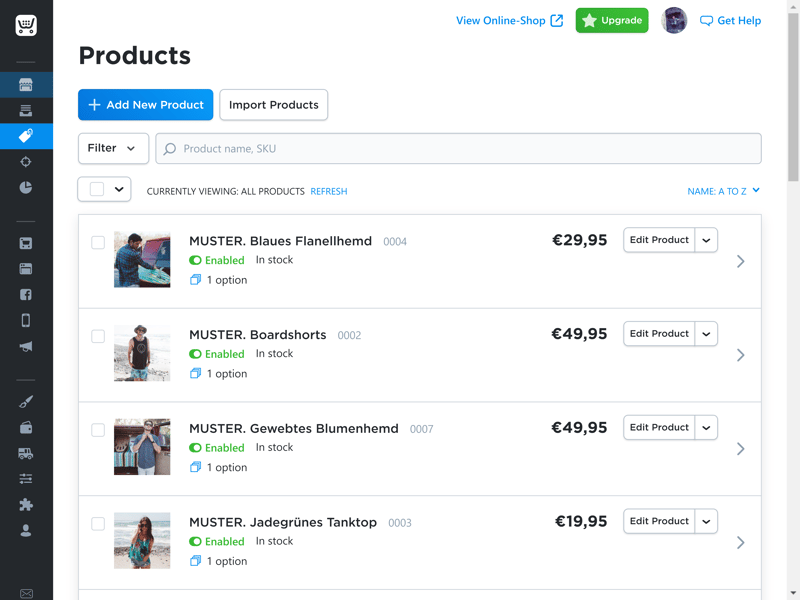The width and height of the screenshot is (800, 600).
Task: Click the View Online-Shop link
Action: coord(509,20)
